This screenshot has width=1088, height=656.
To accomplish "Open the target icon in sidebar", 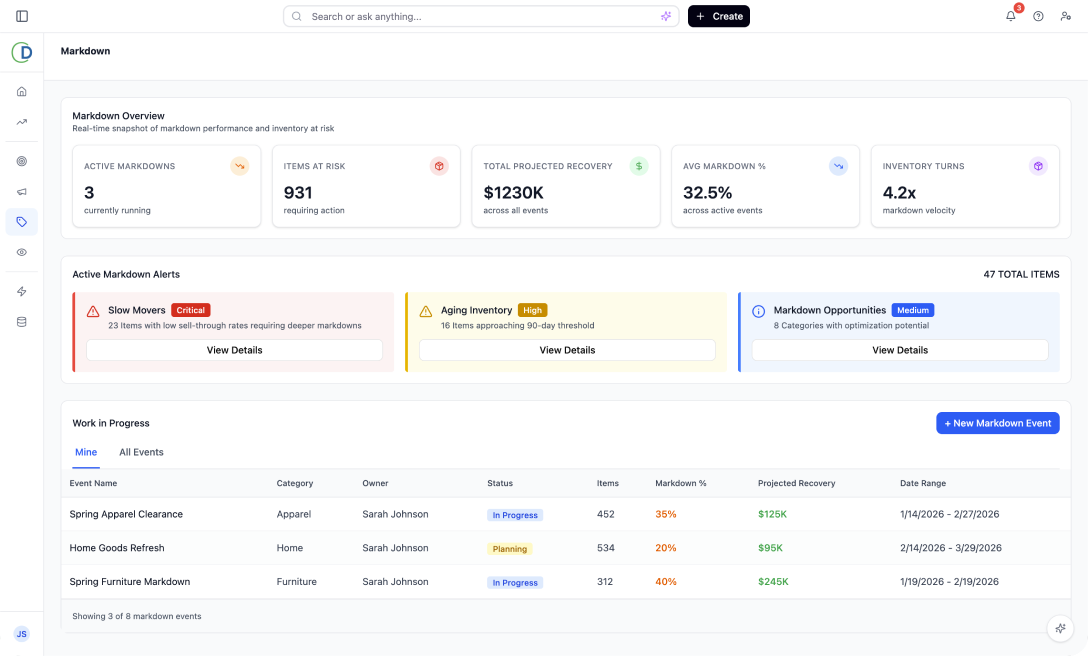I will pyautogui.click(x=22, y=161).
